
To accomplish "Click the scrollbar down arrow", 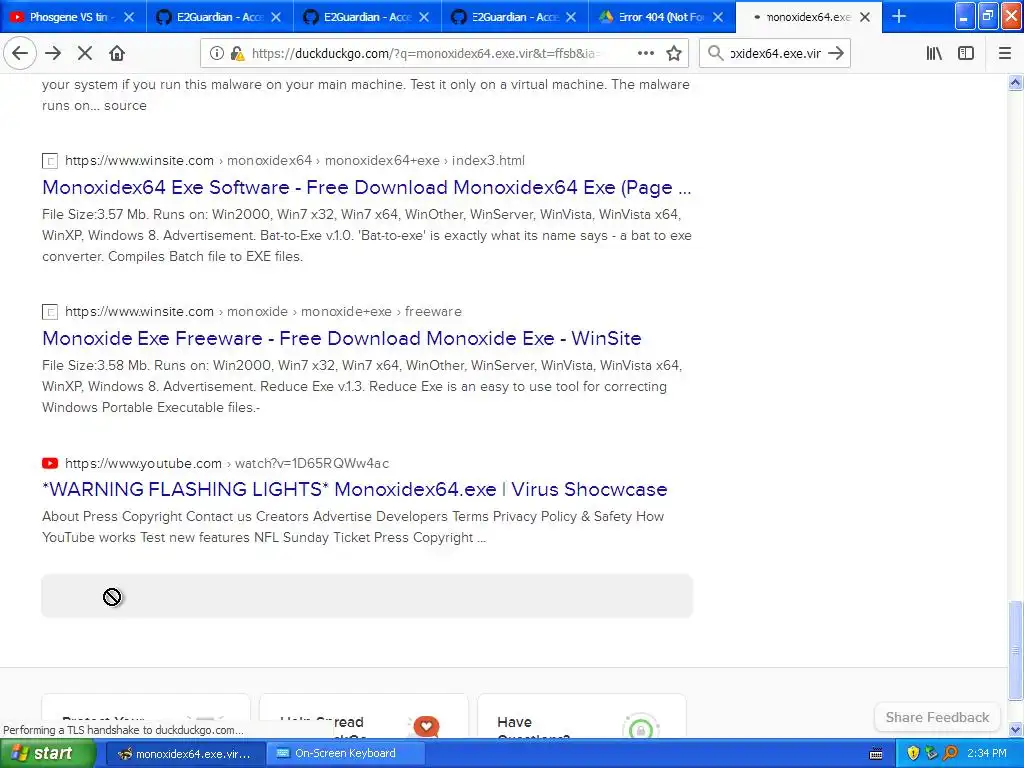I will pos(1016,729).
